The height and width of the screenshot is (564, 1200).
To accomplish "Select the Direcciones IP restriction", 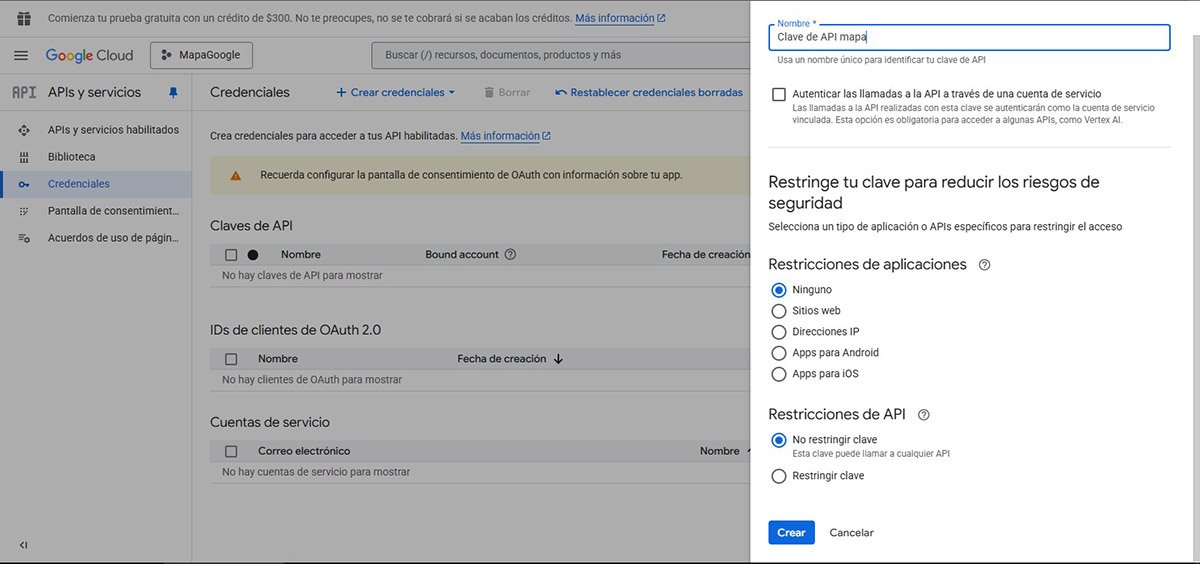I will click(x=779, y=332).
